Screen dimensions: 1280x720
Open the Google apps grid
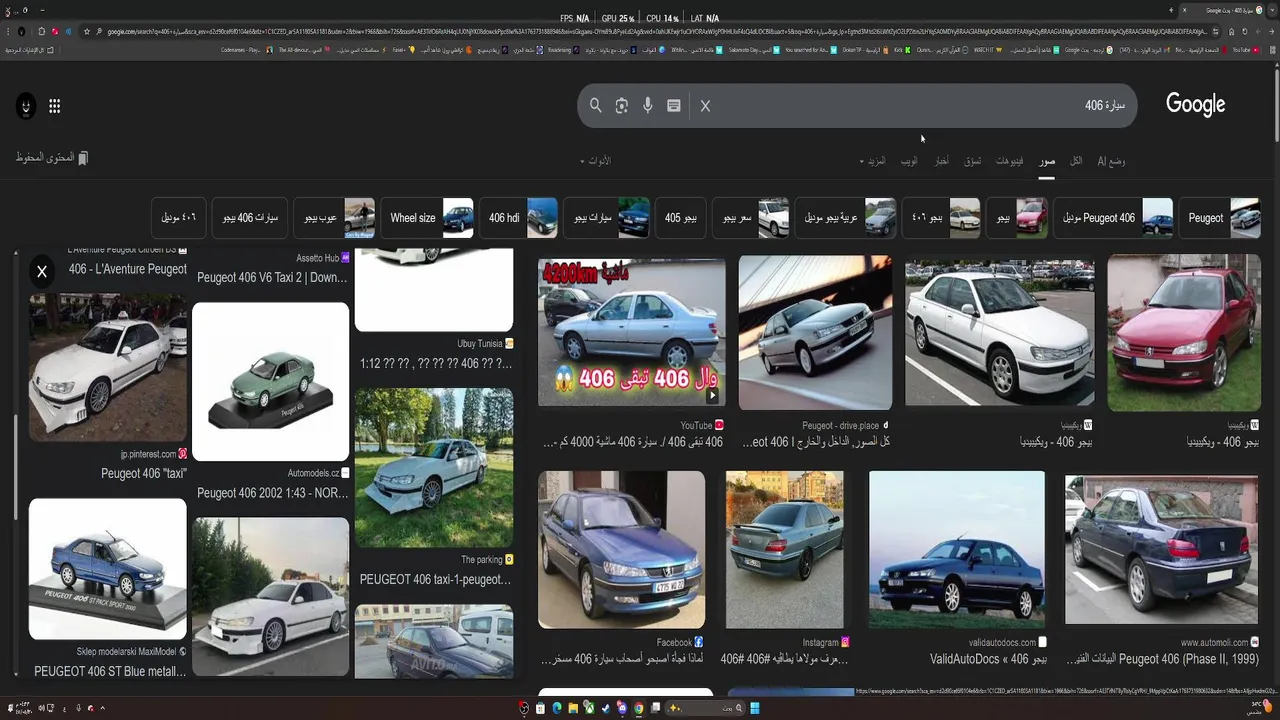[55, 106]
